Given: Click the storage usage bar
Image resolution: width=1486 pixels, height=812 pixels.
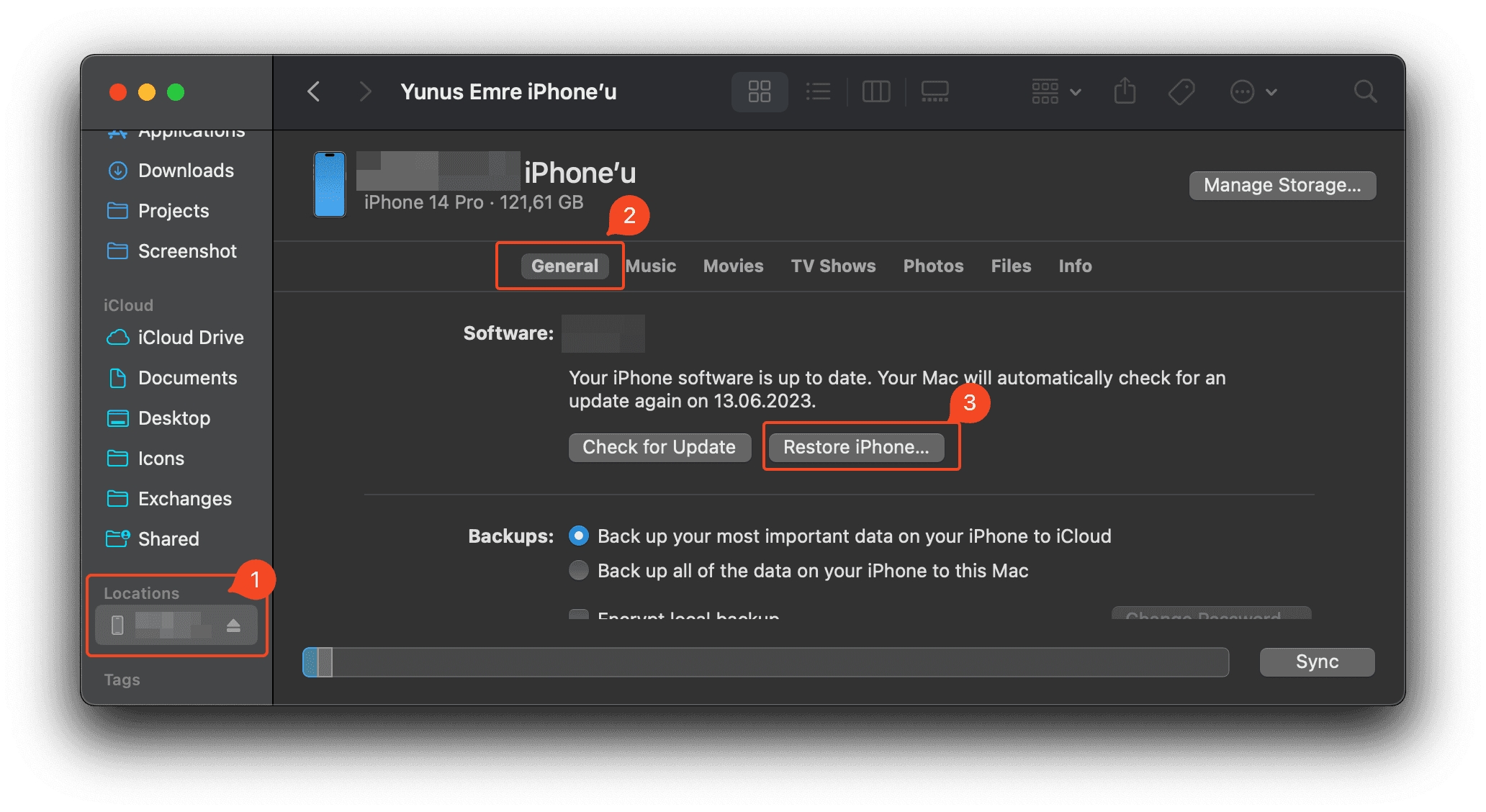Looking at the screenshot, I should click(765, 662).
